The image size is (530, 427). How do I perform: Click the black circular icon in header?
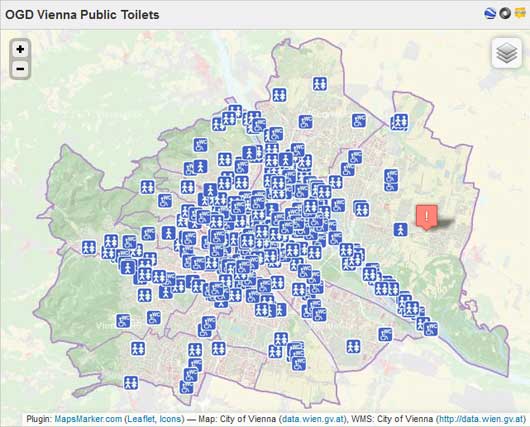point(505,14)
